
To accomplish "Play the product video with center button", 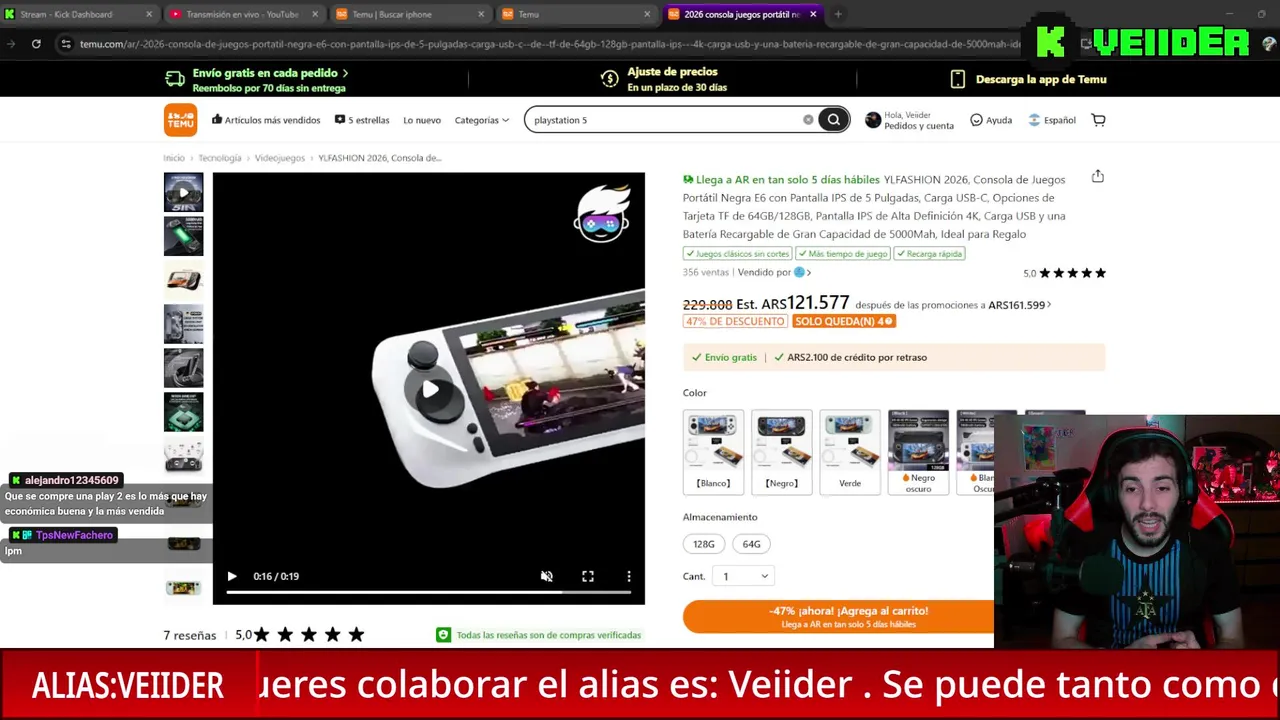I will click(x=429, y=389).
